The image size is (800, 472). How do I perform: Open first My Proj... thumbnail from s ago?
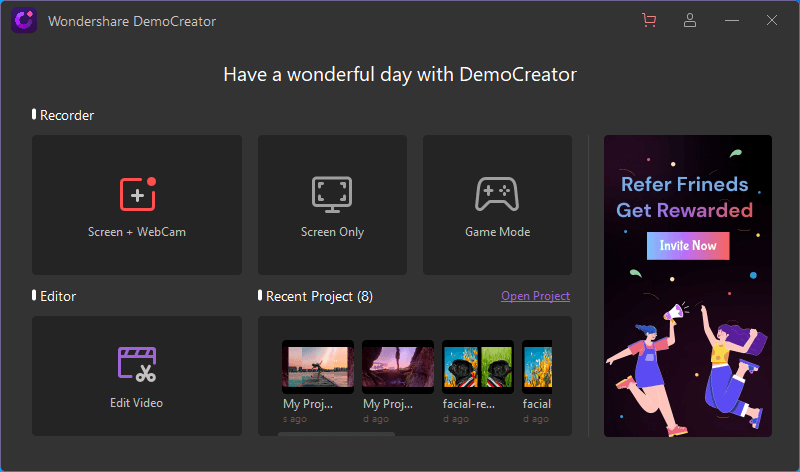[x=318, y=367]
